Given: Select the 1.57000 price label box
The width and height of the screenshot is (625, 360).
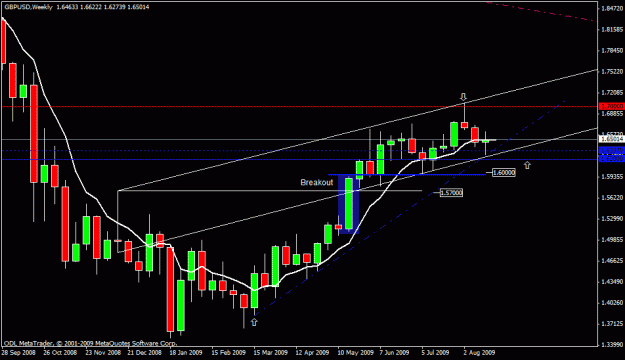Looking at the screenshot, I should [x=451, y=193].
